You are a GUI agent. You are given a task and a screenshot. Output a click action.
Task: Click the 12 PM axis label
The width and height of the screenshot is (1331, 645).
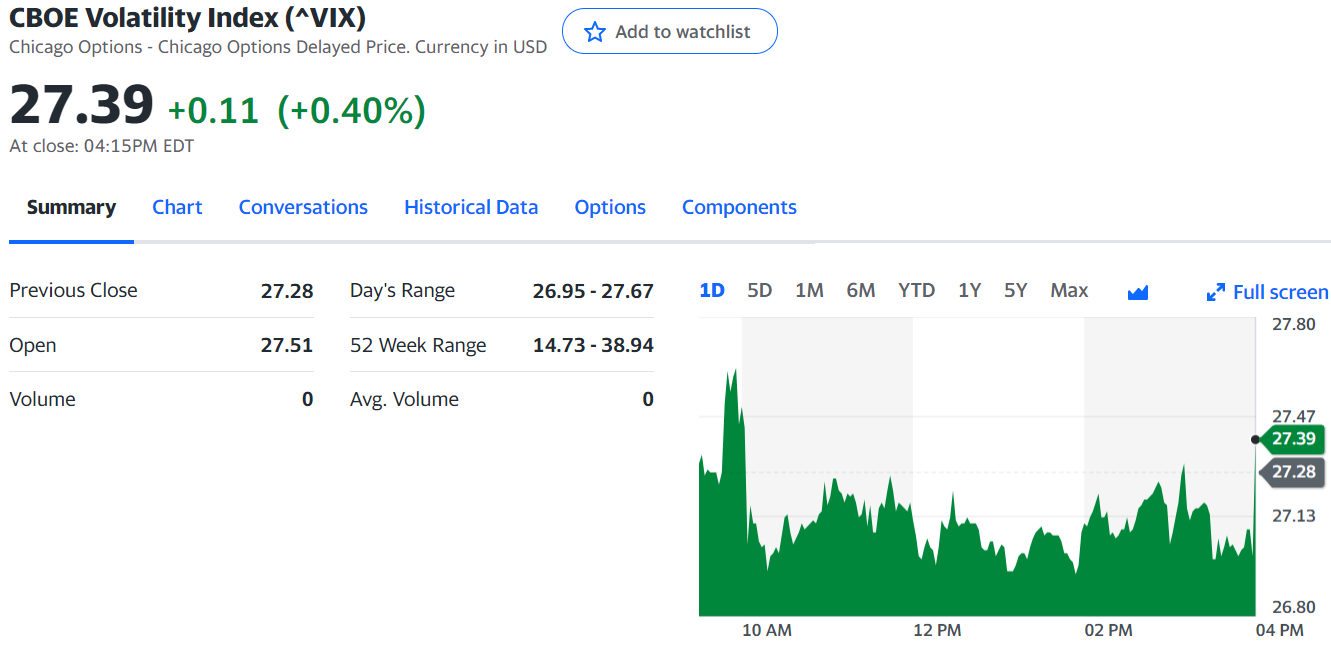(x=937, y=630)
